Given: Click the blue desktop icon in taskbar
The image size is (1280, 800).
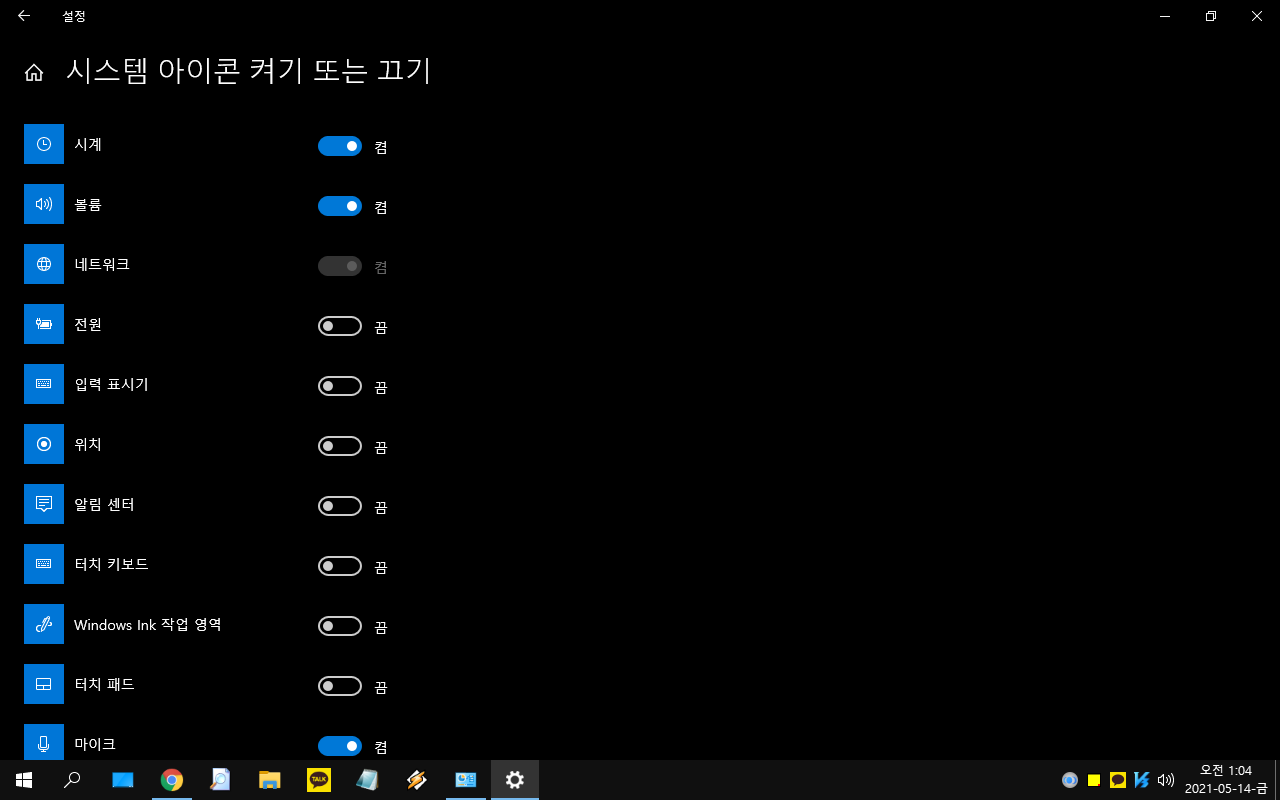Looking at the screenshot, I should coord(123,780).
